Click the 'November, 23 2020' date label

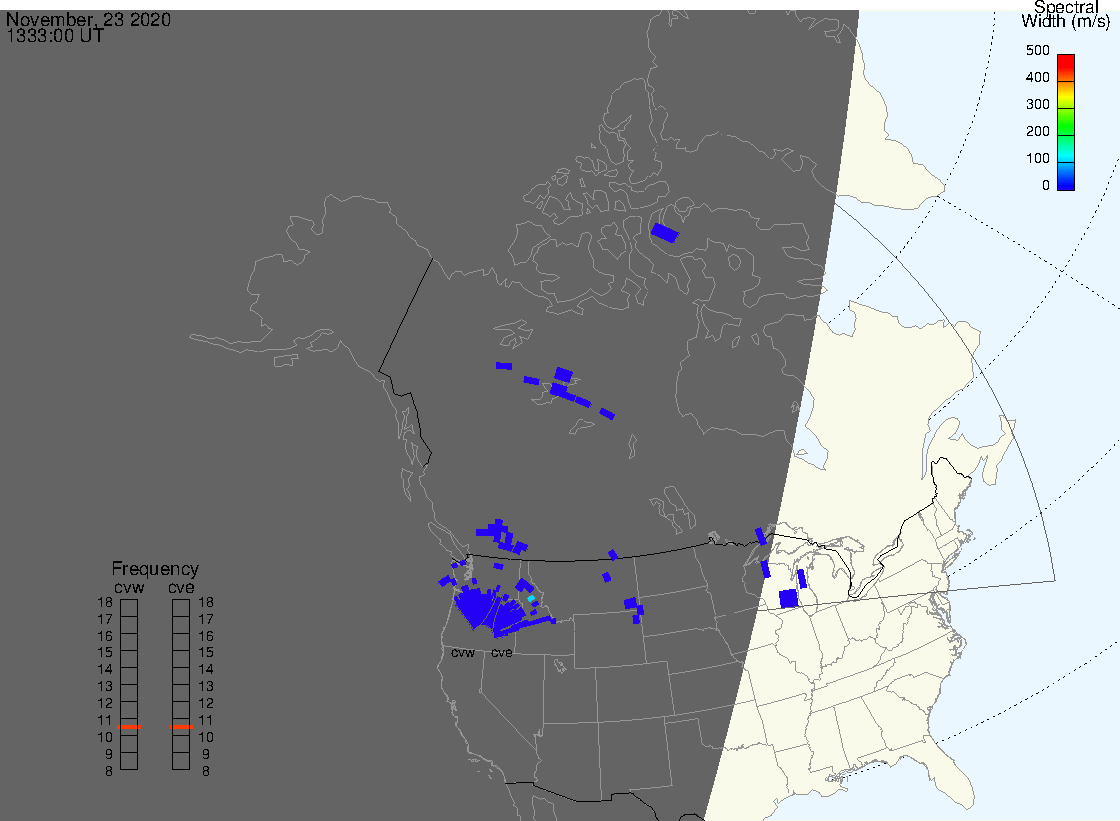pyautogui.click(x=89, y=19)
